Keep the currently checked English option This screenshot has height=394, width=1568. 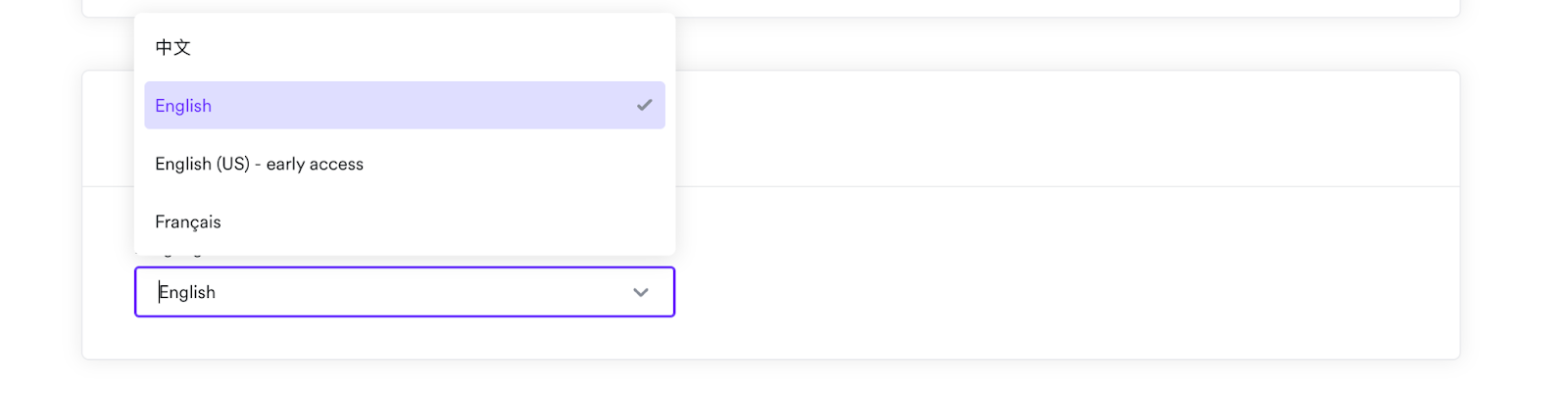click(183, 106)
